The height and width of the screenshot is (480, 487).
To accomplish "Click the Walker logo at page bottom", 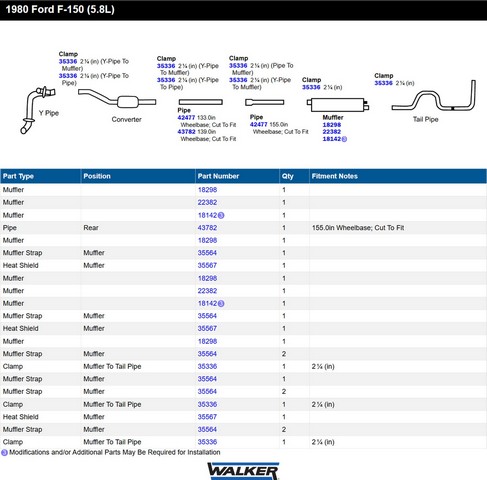I will coord(243,471).
